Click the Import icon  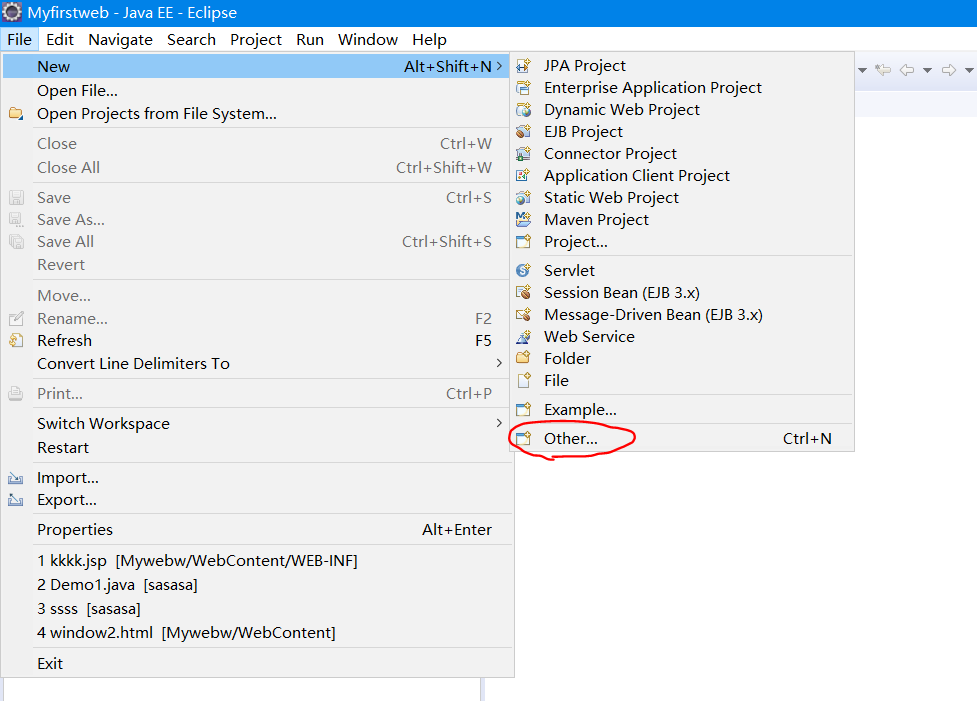click(x=16, y=478)
